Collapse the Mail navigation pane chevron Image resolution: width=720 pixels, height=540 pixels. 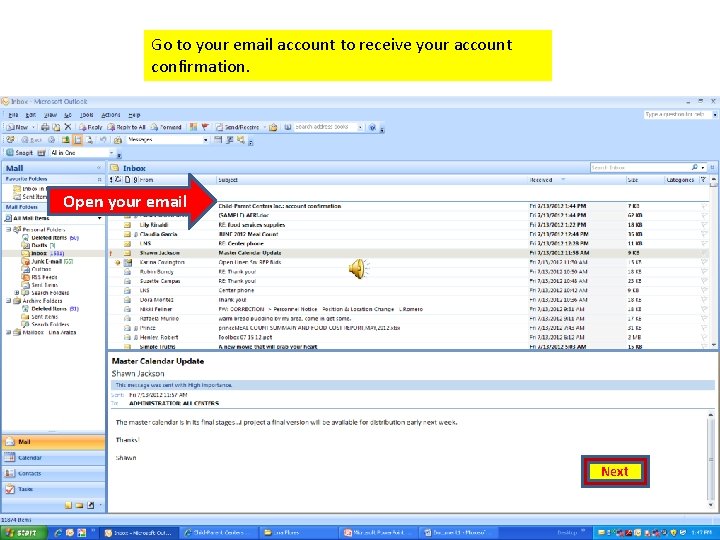pos(99,168)
